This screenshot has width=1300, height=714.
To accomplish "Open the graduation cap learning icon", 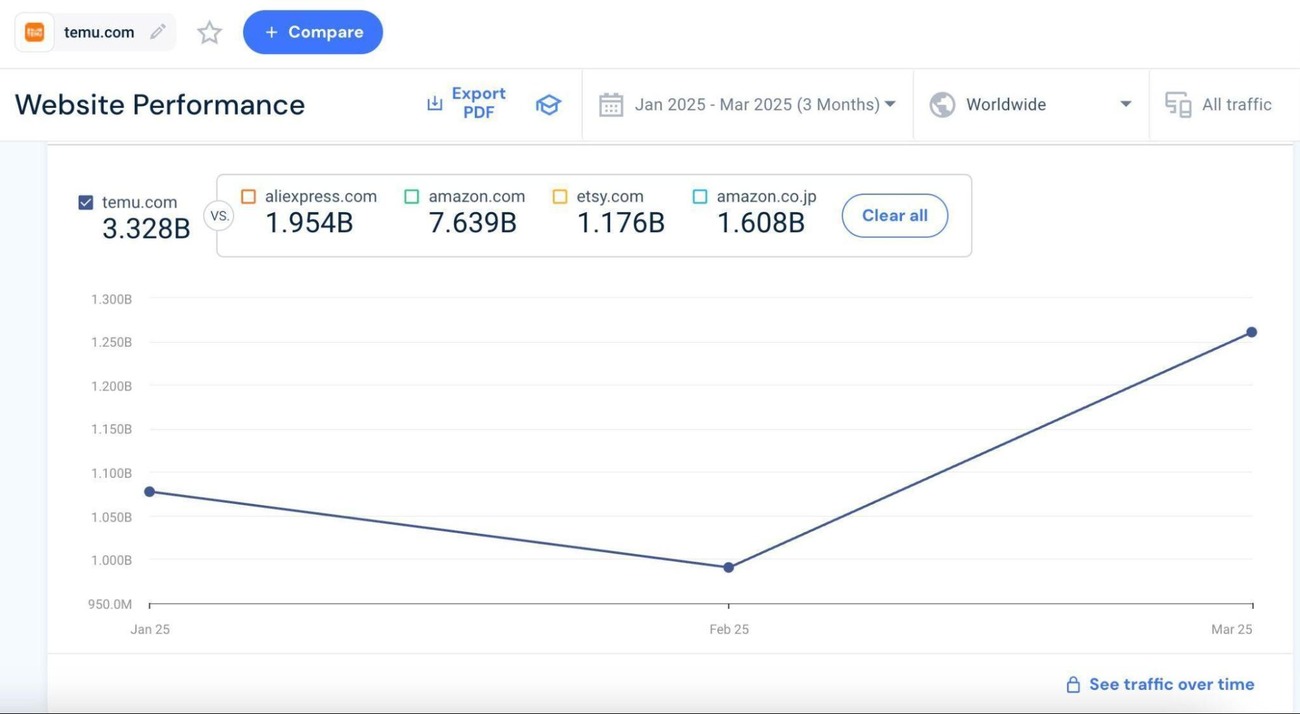I will tap(548, 105).
